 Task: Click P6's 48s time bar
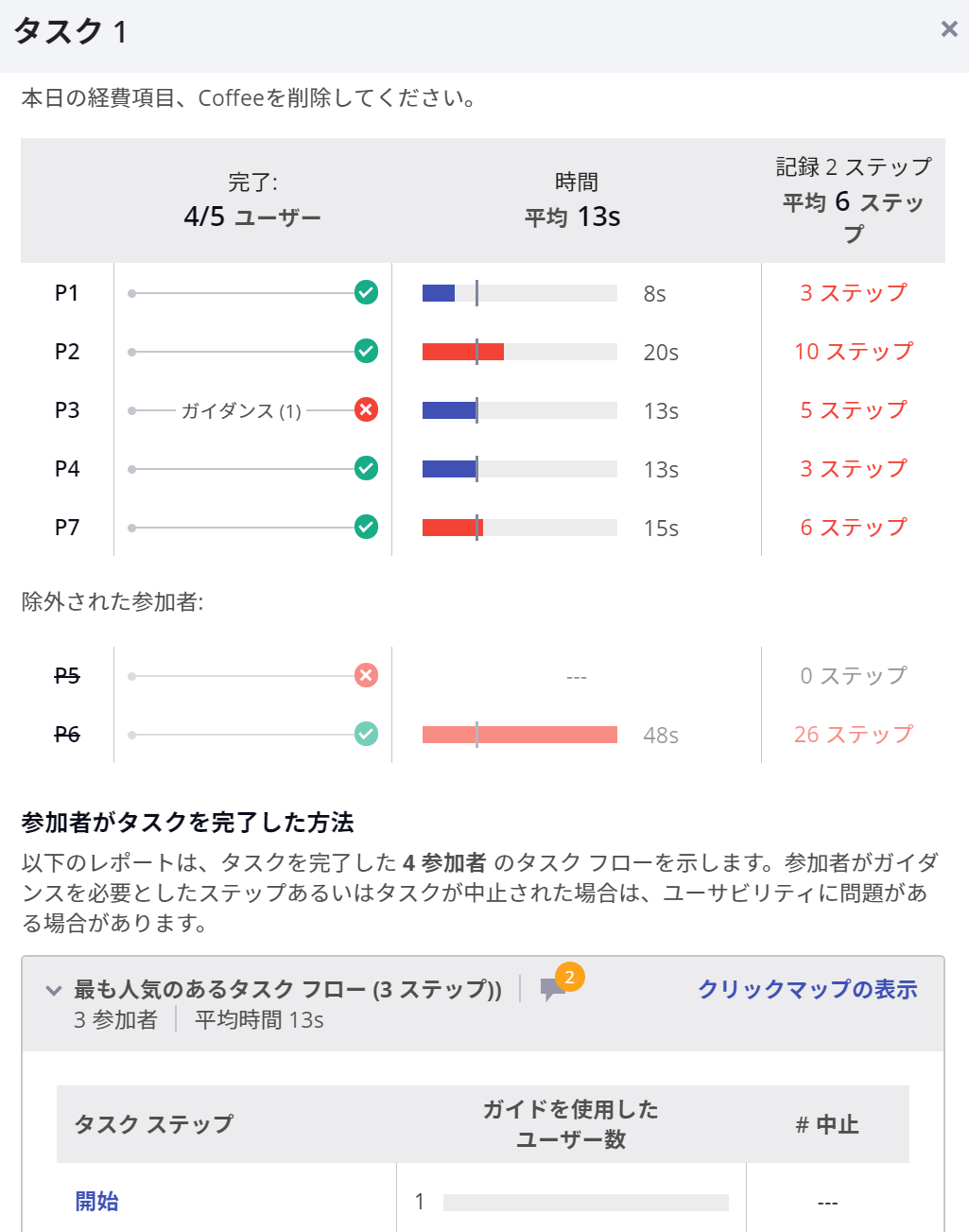click(x=519, y=735)
